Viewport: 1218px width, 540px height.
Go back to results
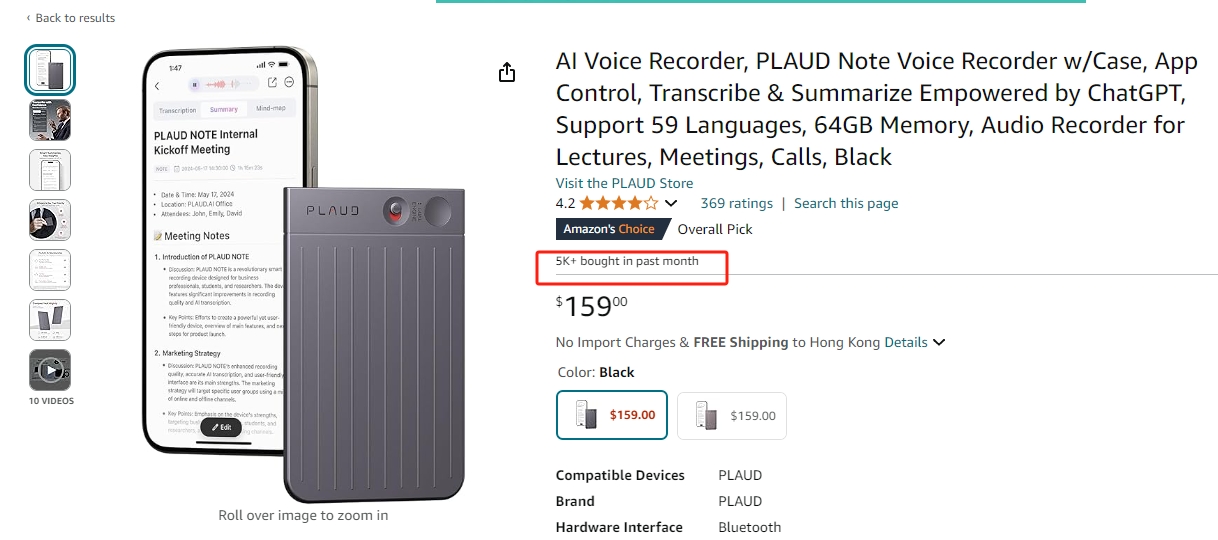(75, 18)
